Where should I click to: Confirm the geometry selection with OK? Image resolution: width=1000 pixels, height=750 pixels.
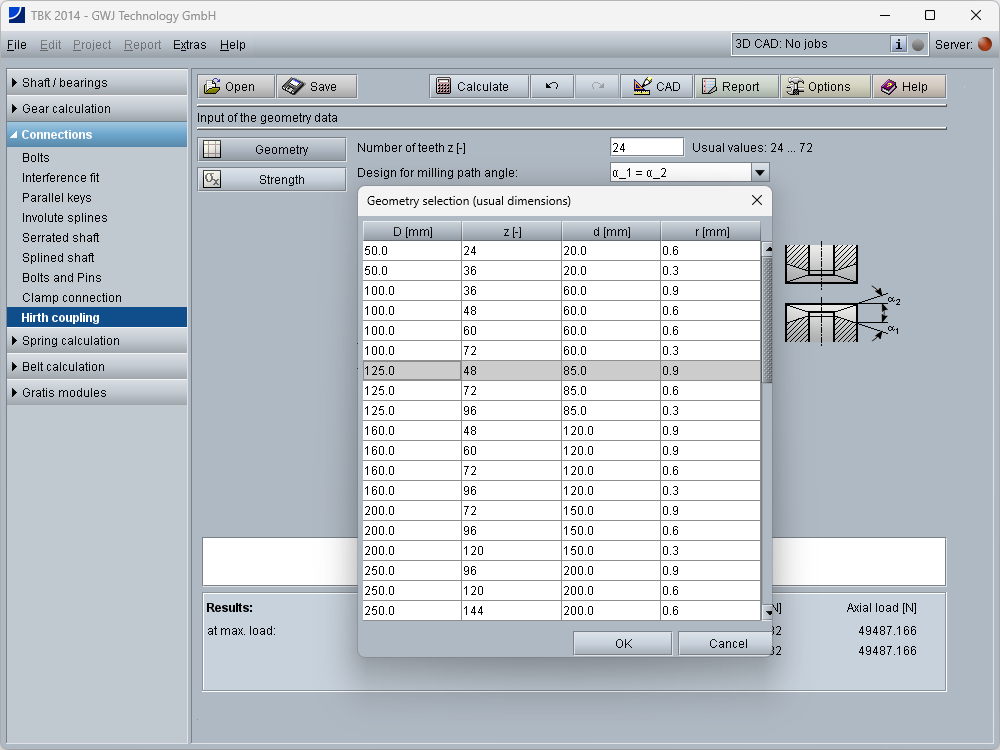(x=623, y=644)
